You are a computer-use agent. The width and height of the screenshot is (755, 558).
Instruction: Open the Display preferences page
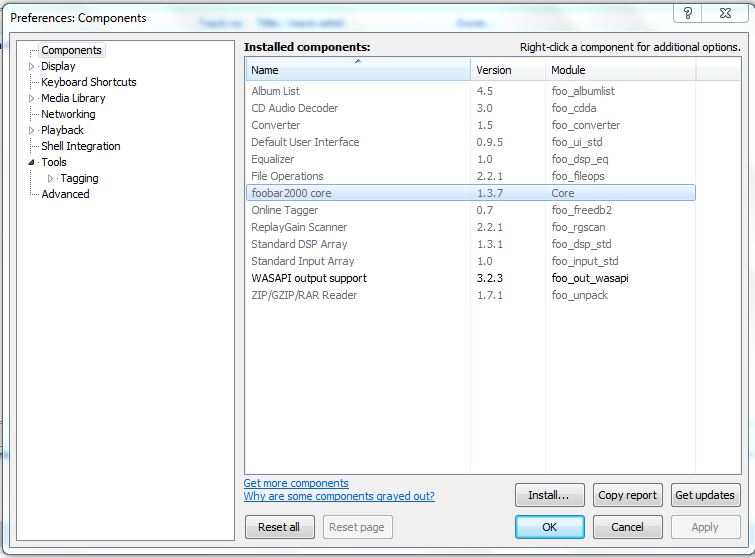tap(58, 66)
